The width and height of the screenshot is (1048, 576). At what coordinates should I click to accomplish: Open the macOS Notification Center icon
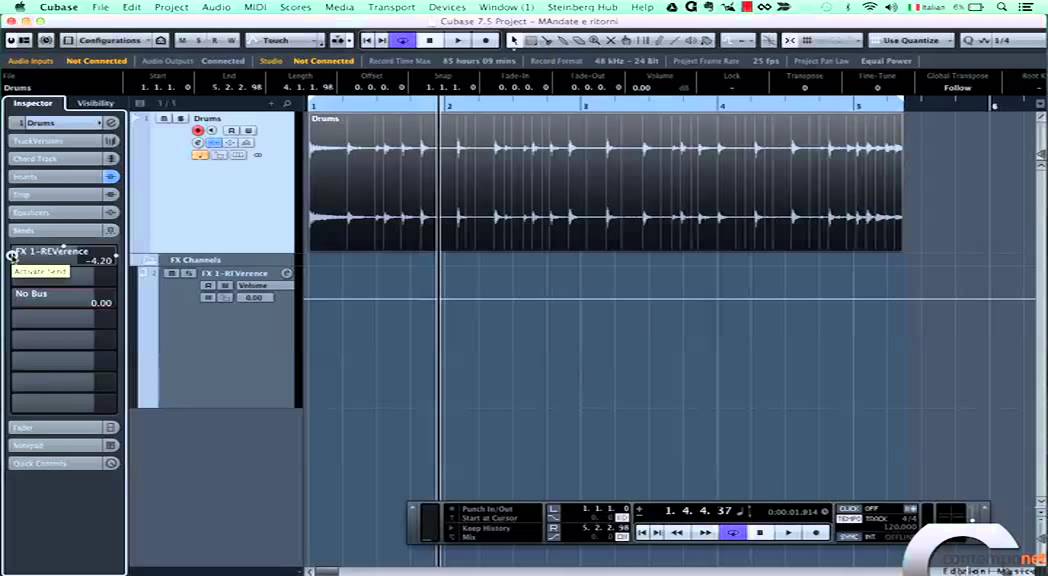[1026, 7]
